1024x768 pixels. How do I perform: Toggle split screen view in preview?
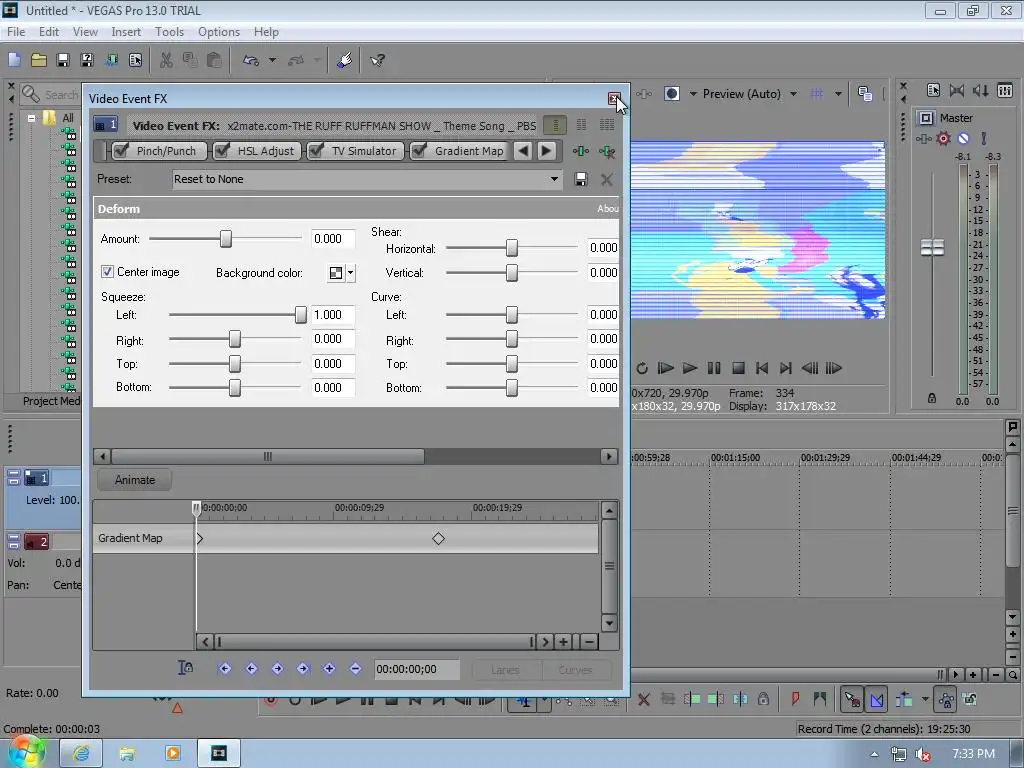(671, 94)
